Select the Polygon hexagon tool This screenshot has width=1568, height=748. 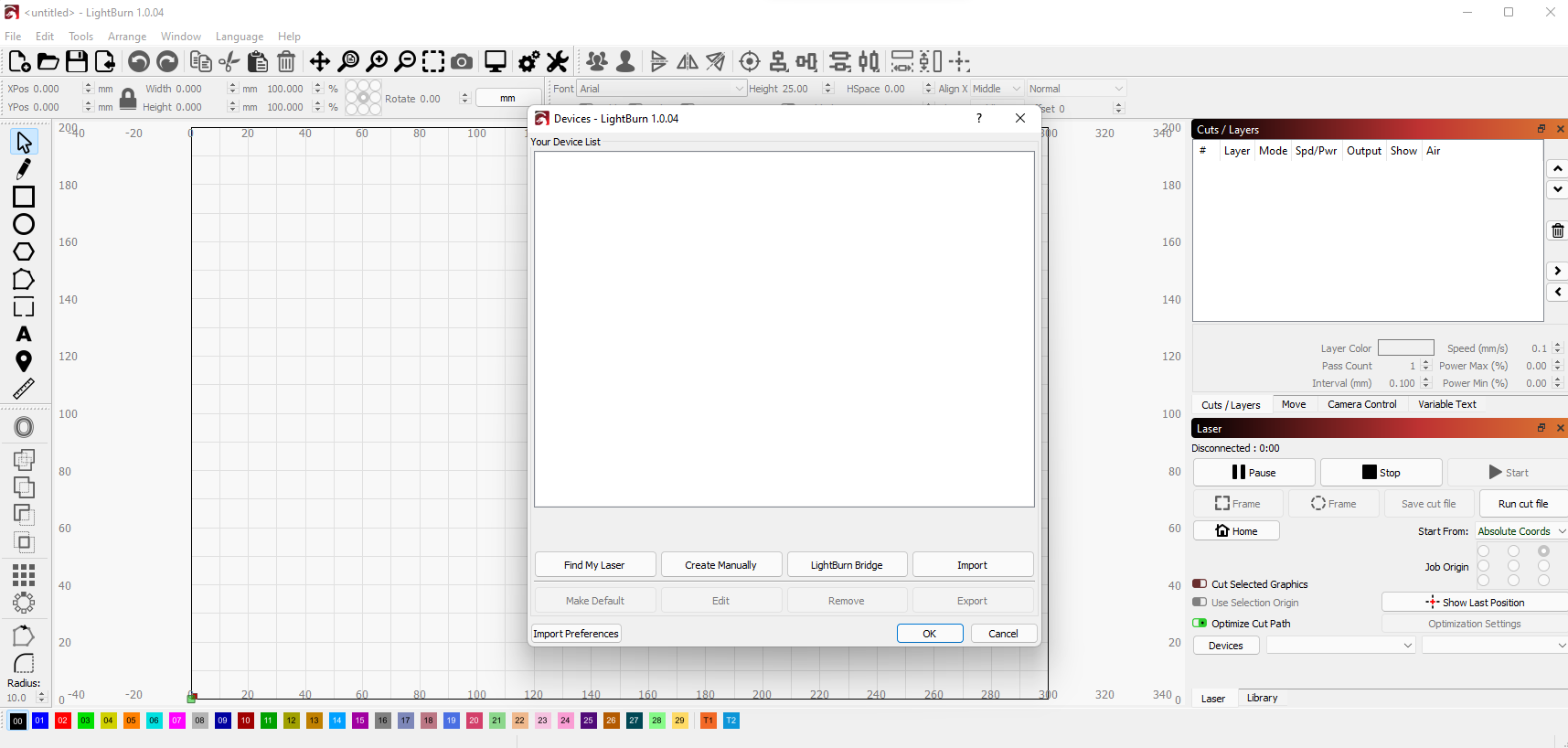coord(24,251)
